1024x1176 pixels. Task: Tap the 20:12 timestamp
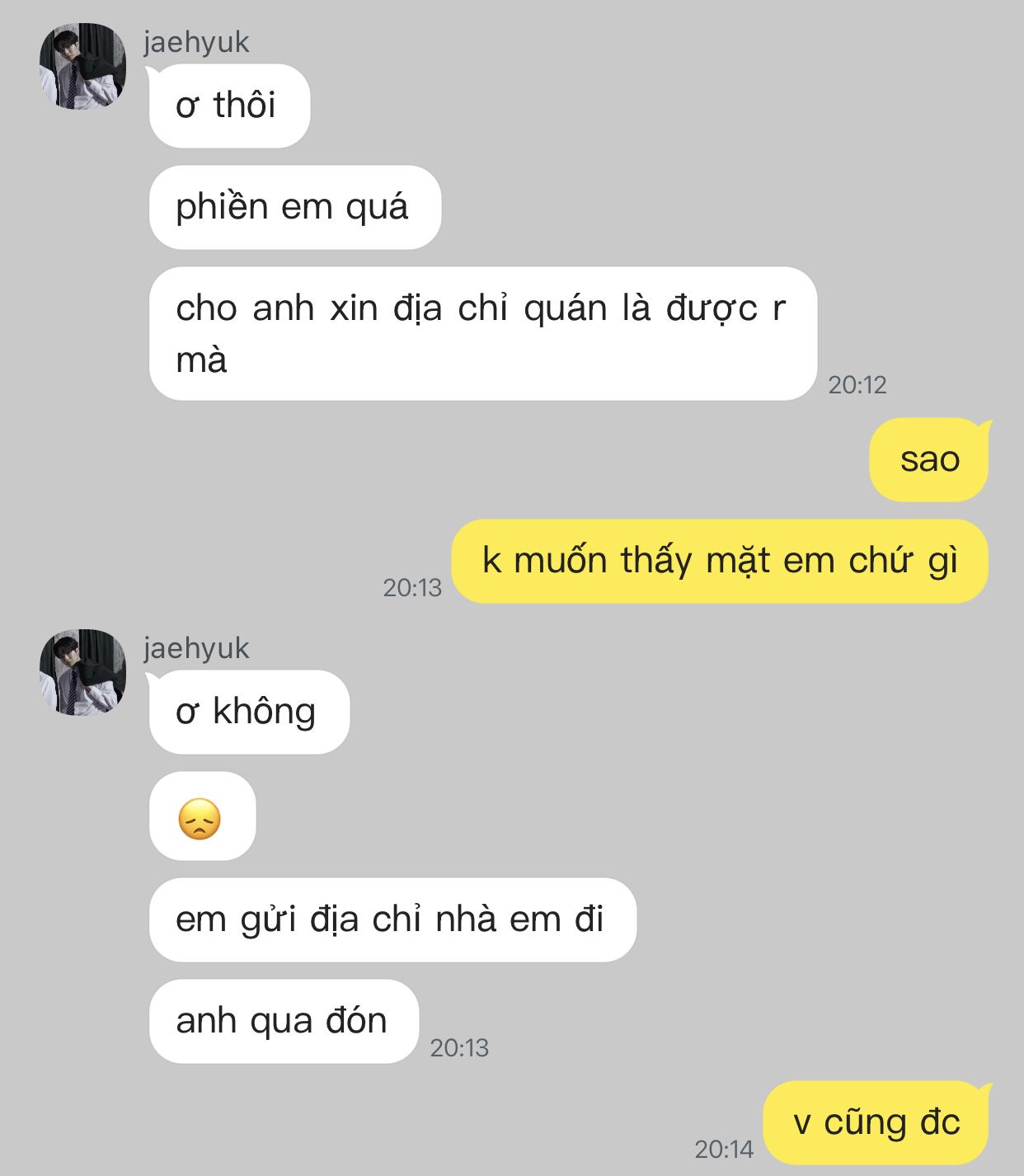pos(857,385)
